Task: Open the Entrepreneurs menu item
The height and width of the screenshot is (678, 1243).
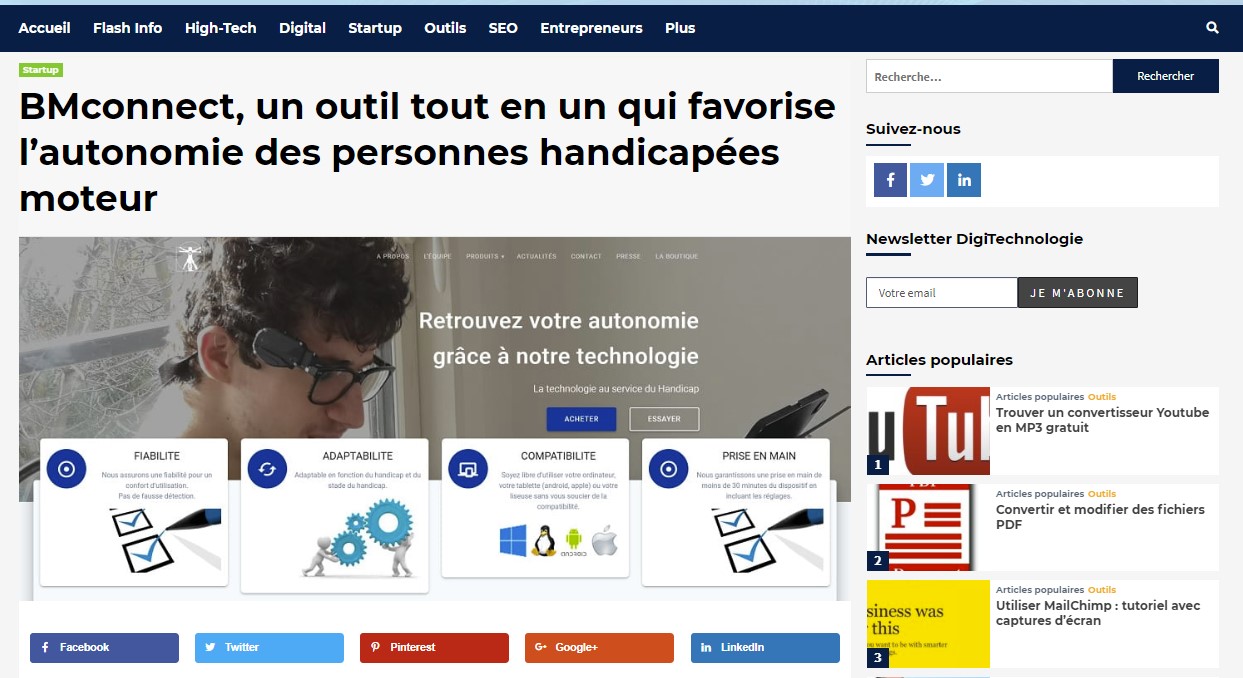Action: (591, 28)
